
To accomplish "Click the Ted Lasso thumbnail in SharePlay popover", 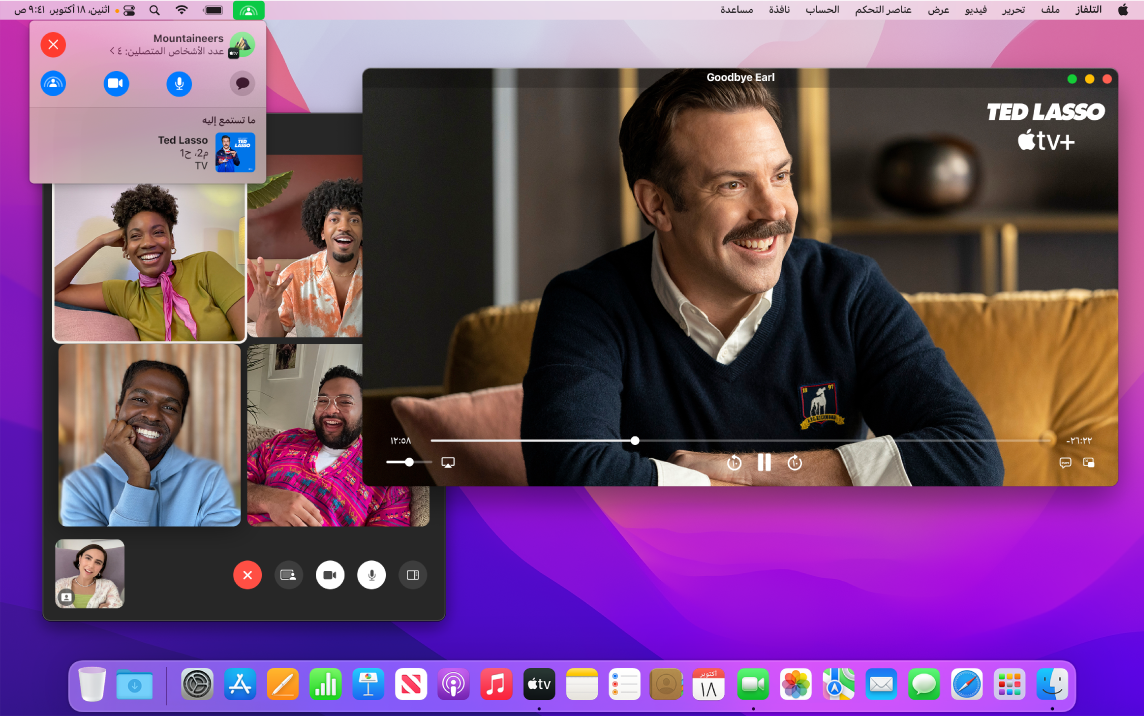I will pos(235,151).
